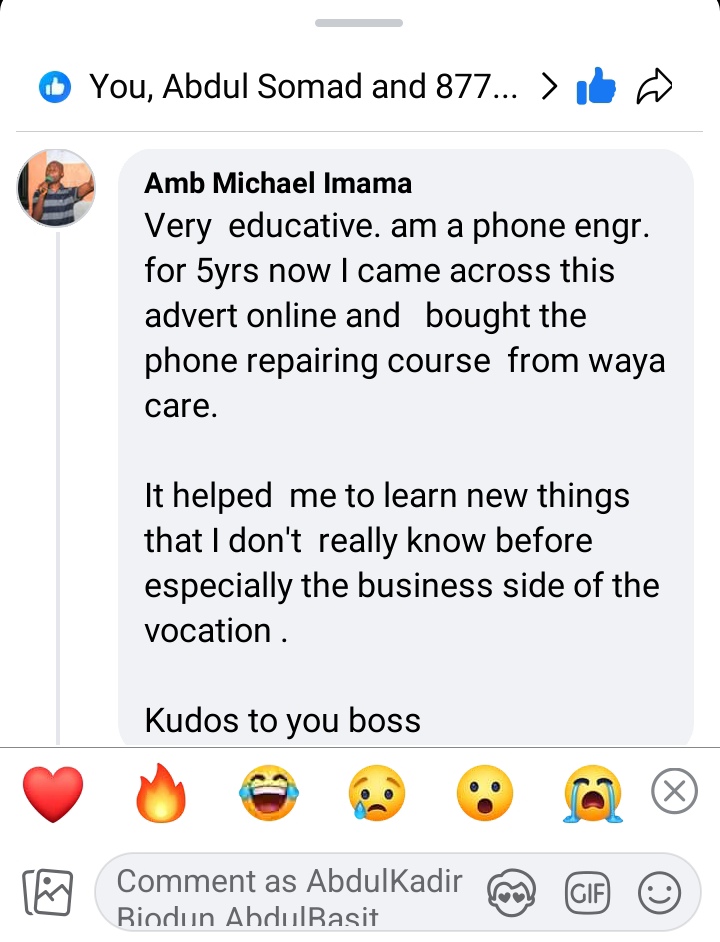Select the red heart reaction
This screenshot has width=720, height=942.
coord(53,793)
